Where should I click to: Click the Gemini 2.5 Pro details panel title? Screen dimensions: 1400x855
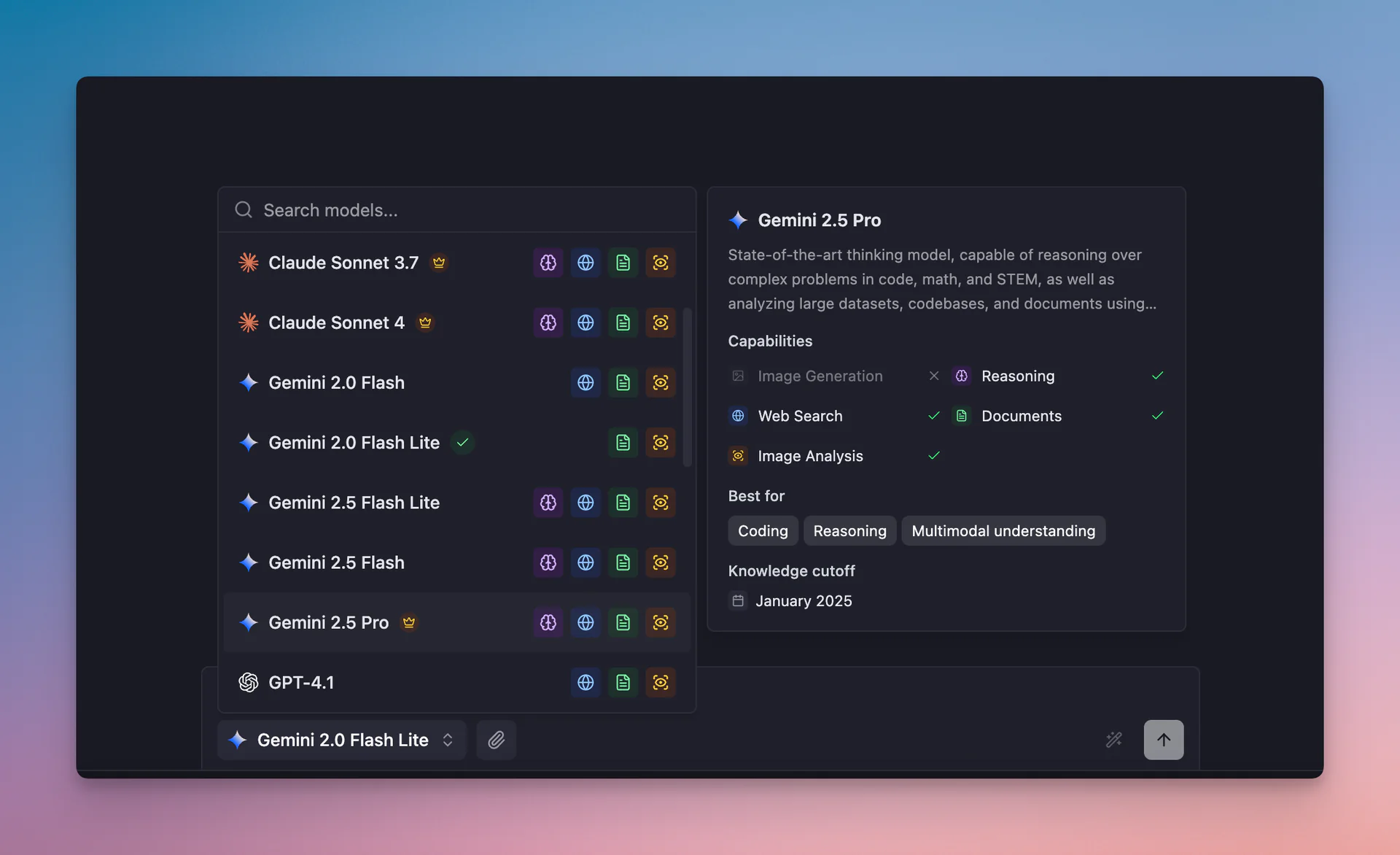coord(820,220)
